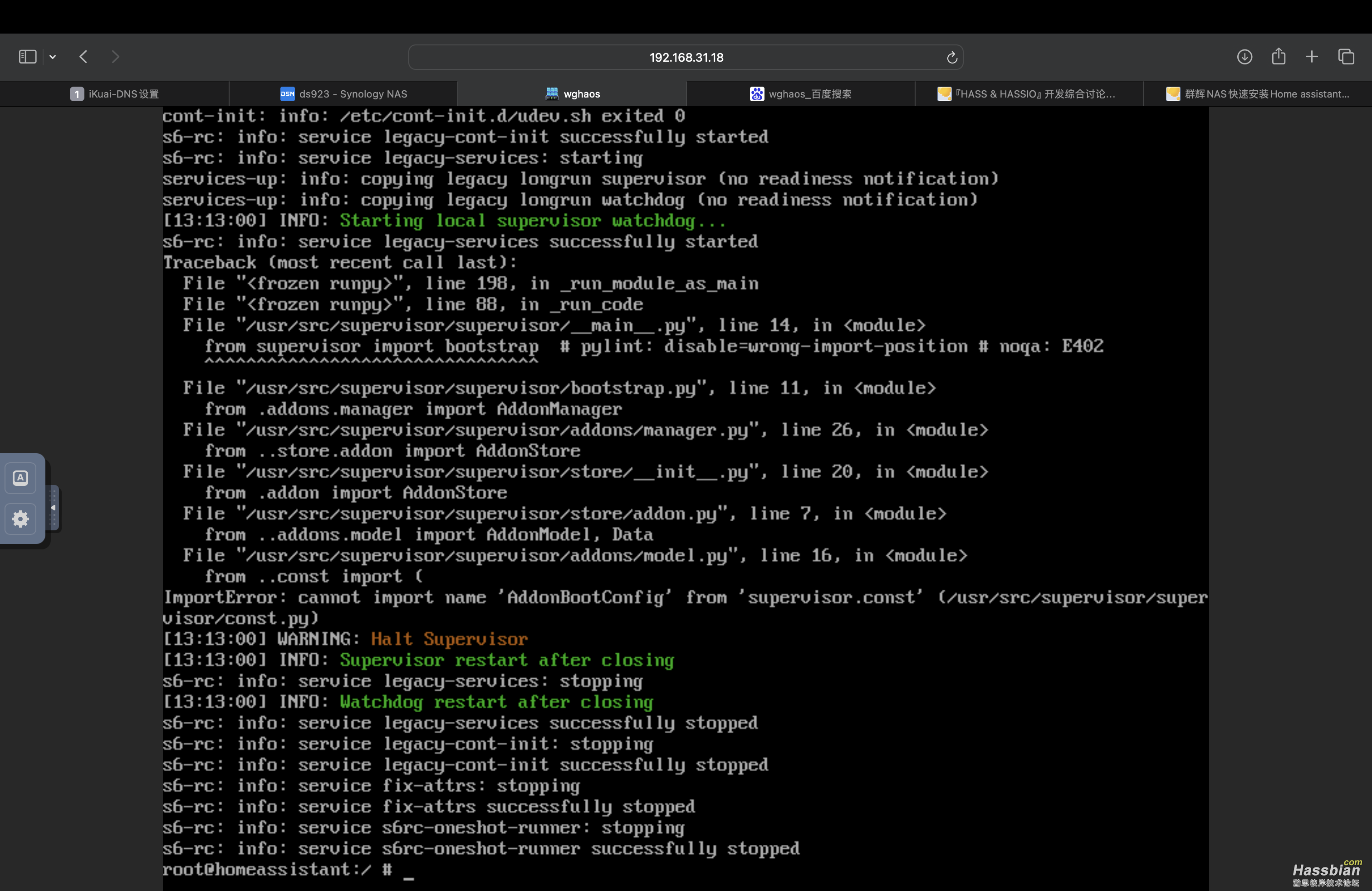Collapse the side panel with arrow handle

pyautogui.click(x=53, y=508)
